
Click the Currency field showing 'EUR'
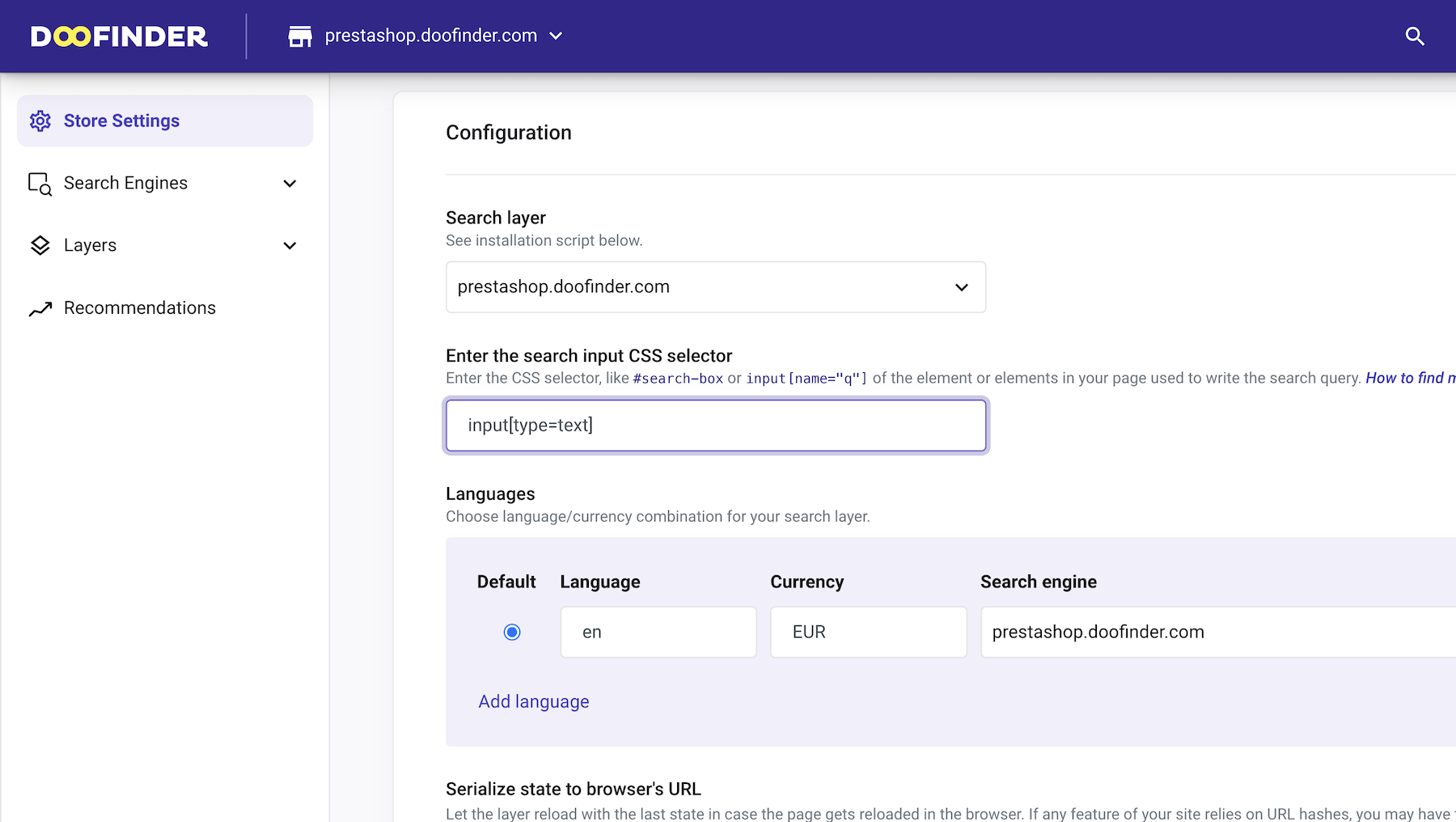[x=869, y=632]
